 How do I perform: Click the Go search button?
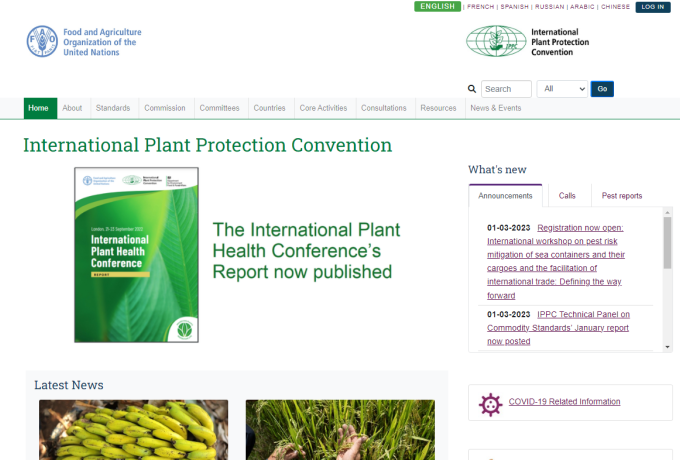pos(602,89)
